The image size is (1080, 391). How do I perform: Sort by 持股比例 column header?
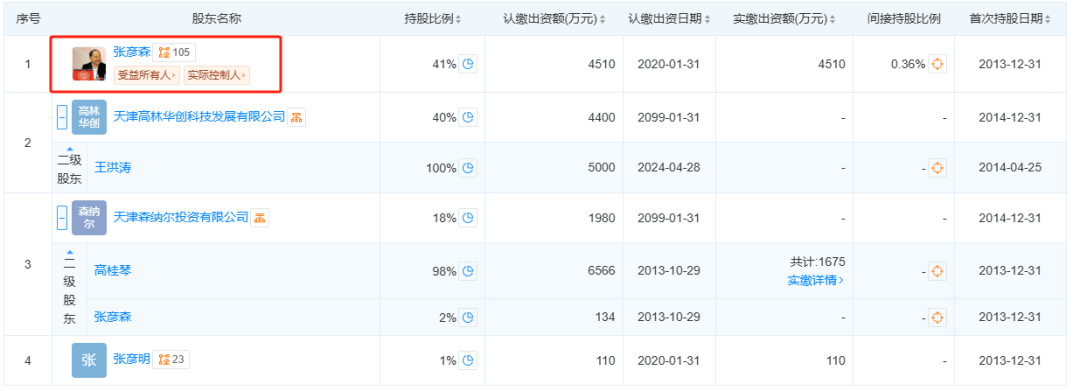[433, 19]
